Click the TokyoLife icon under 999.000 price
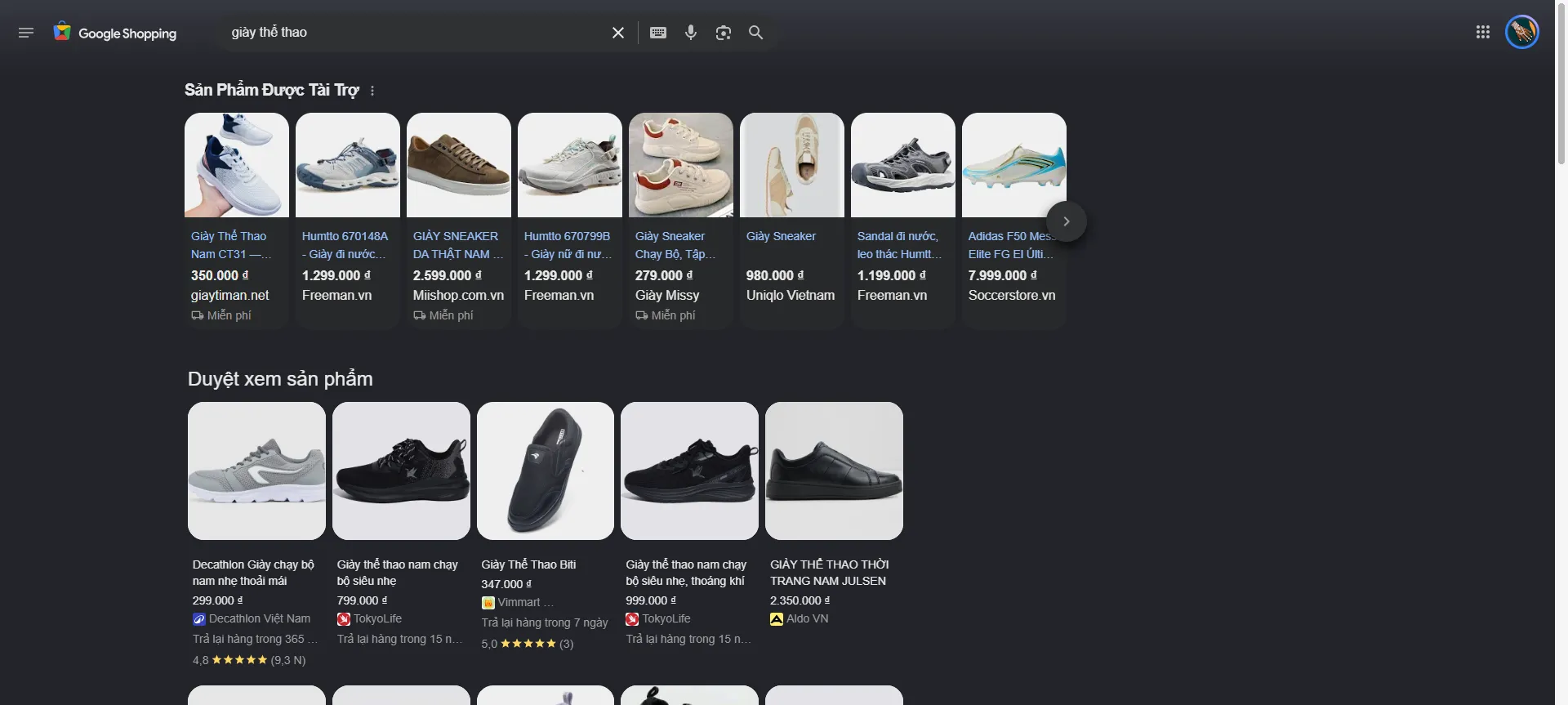Viewport: 1568px width, 705px height. point(632,619)
